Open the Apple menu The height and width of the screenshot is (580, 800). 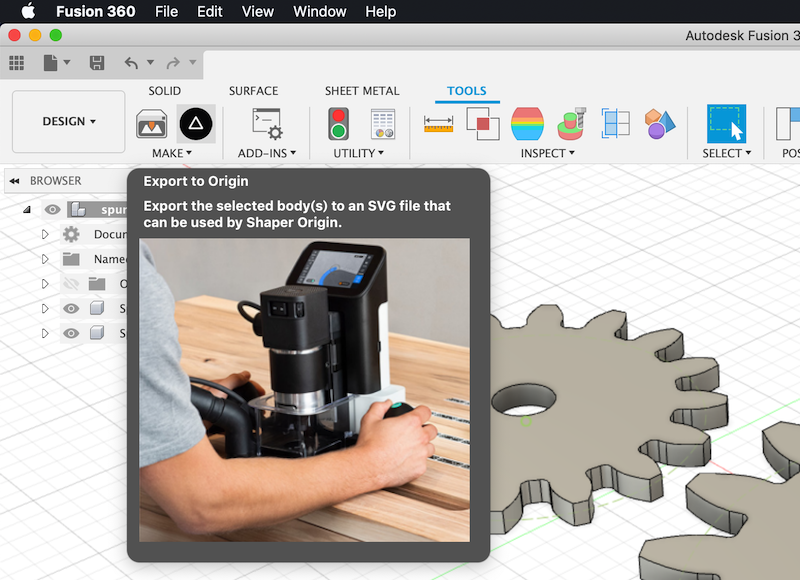pyautogui.click(x=28, y=11)
